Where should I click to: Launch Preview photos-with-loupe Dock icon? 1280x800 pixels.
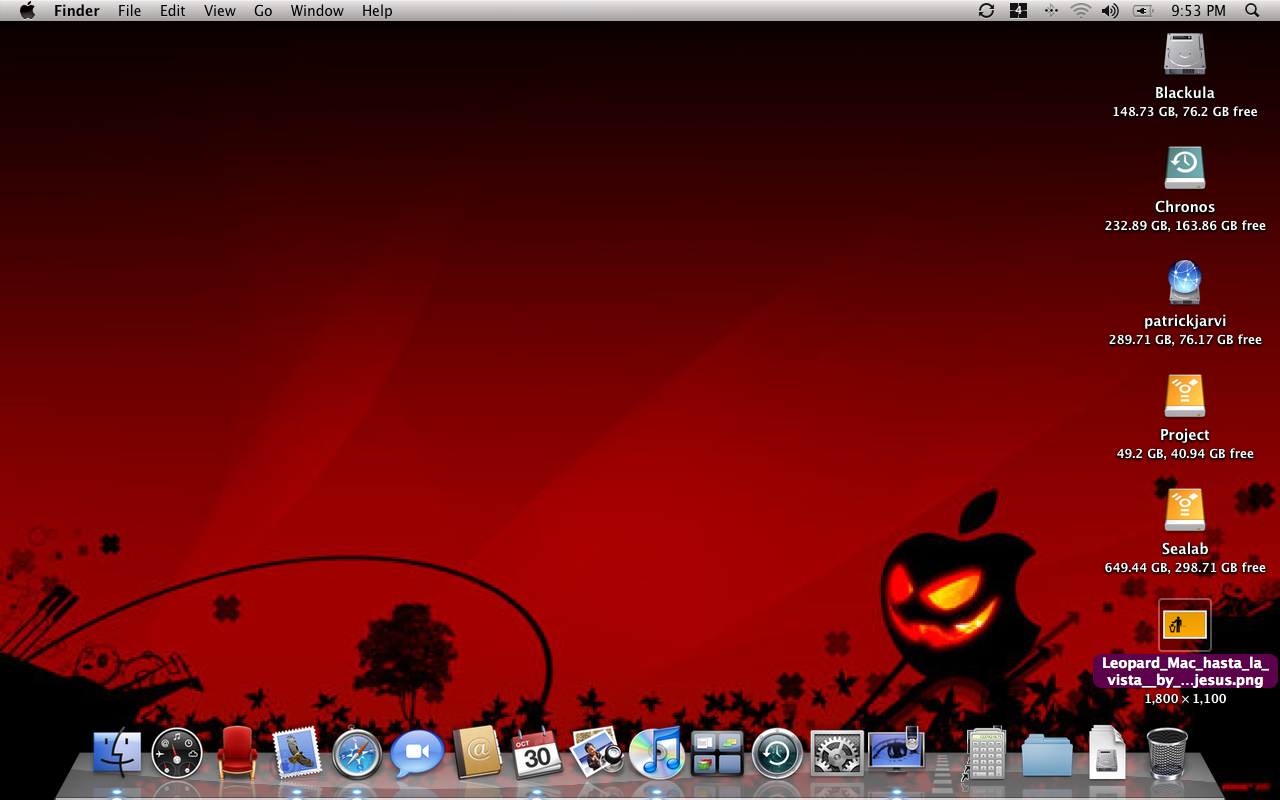click(597, 753)
